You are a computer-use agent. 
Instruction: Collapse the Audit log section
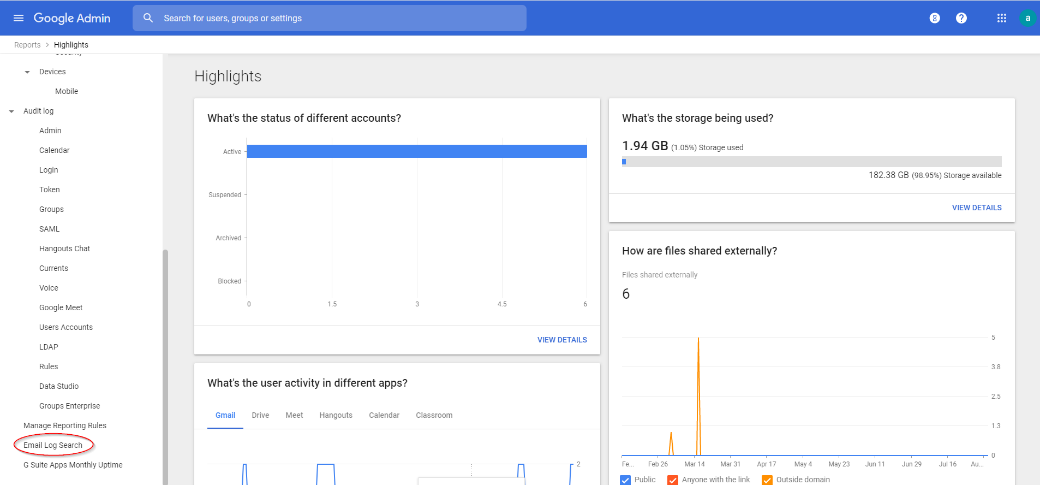point(12,111)
